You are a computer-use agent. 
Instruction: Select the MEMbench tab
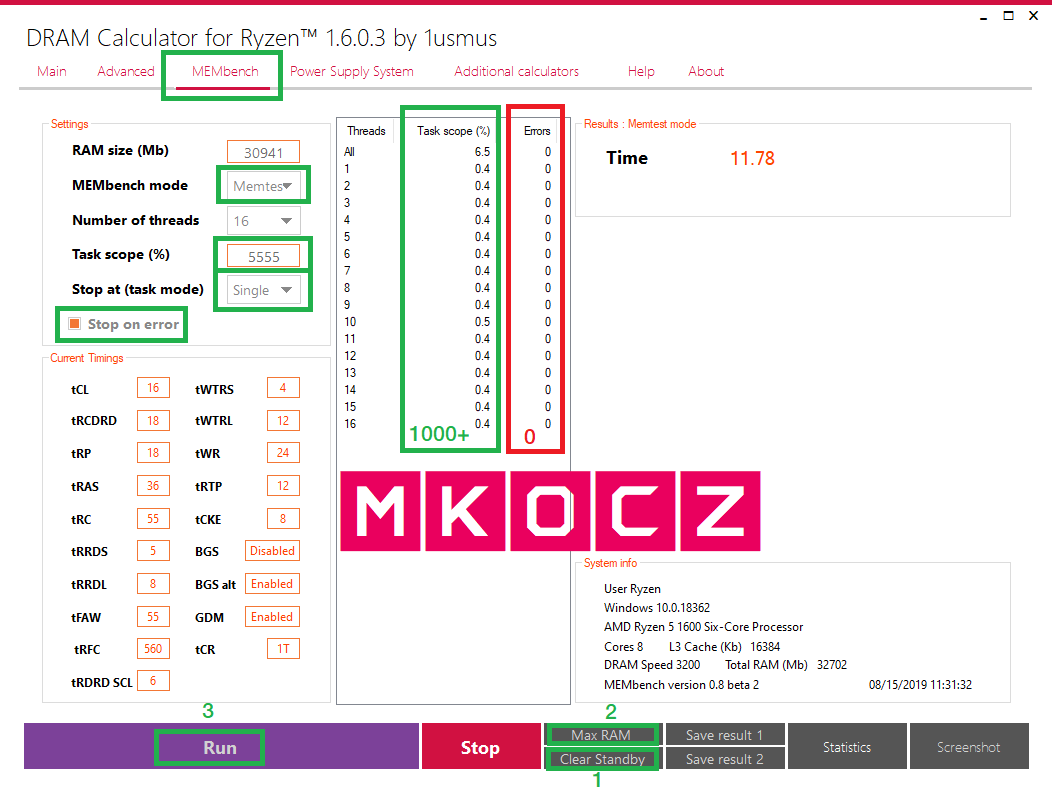tap(225, 71)
